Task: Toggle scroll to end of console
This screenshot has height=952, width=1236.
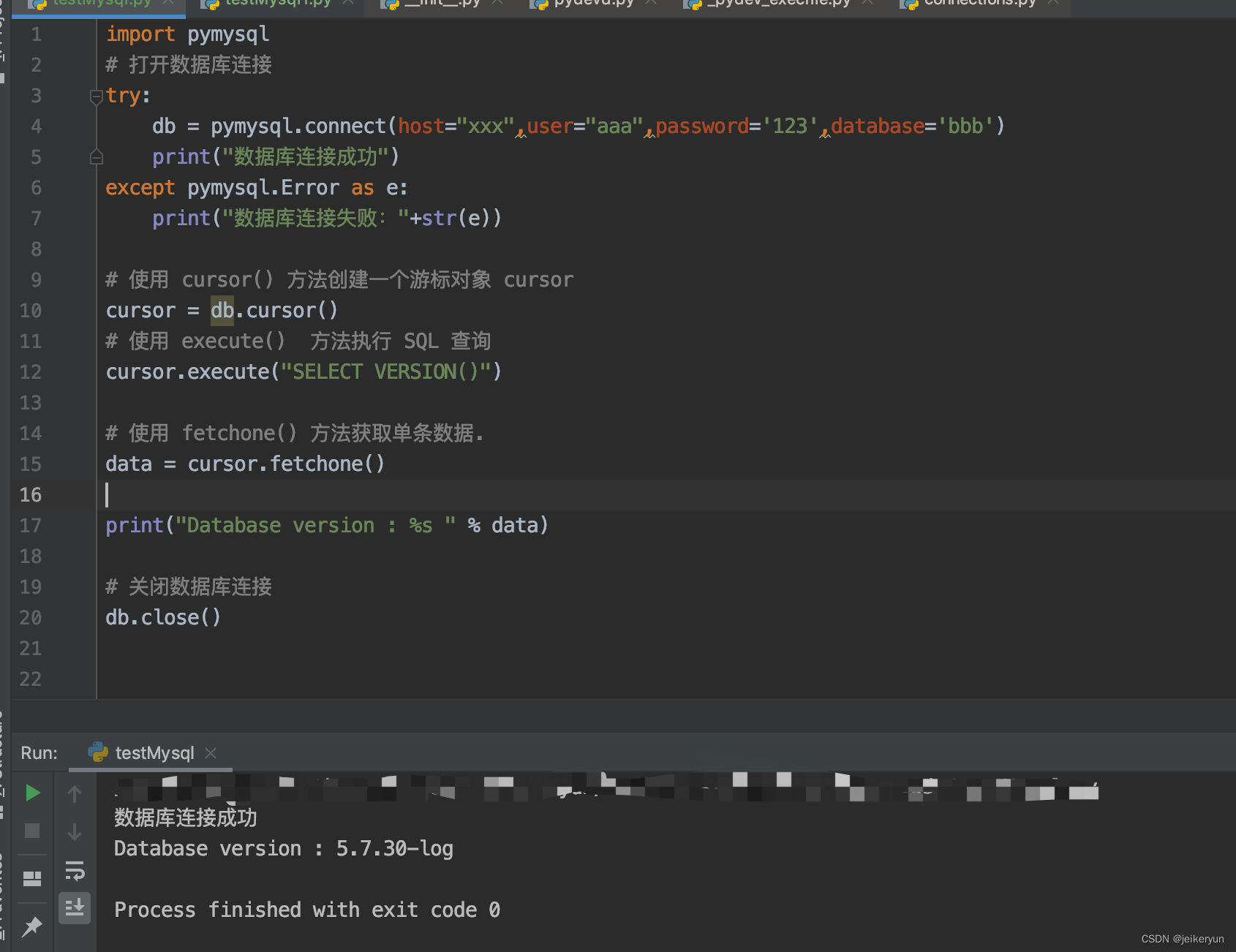Action: 75,908
